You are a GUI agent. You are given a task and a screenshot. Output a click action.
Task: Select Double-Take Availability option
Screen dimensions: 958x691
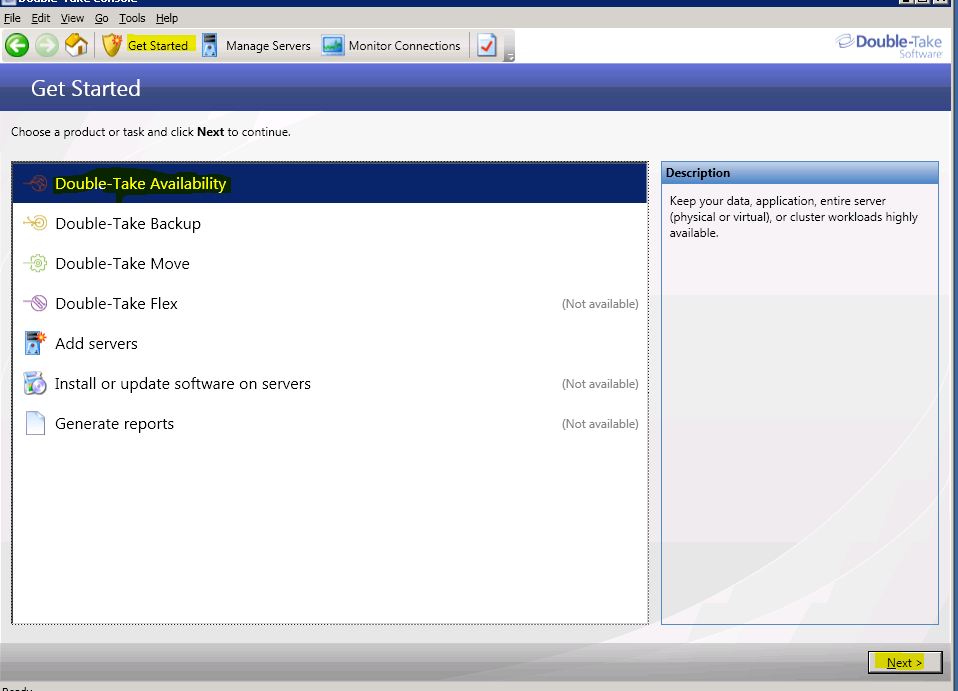click(330, 183)
